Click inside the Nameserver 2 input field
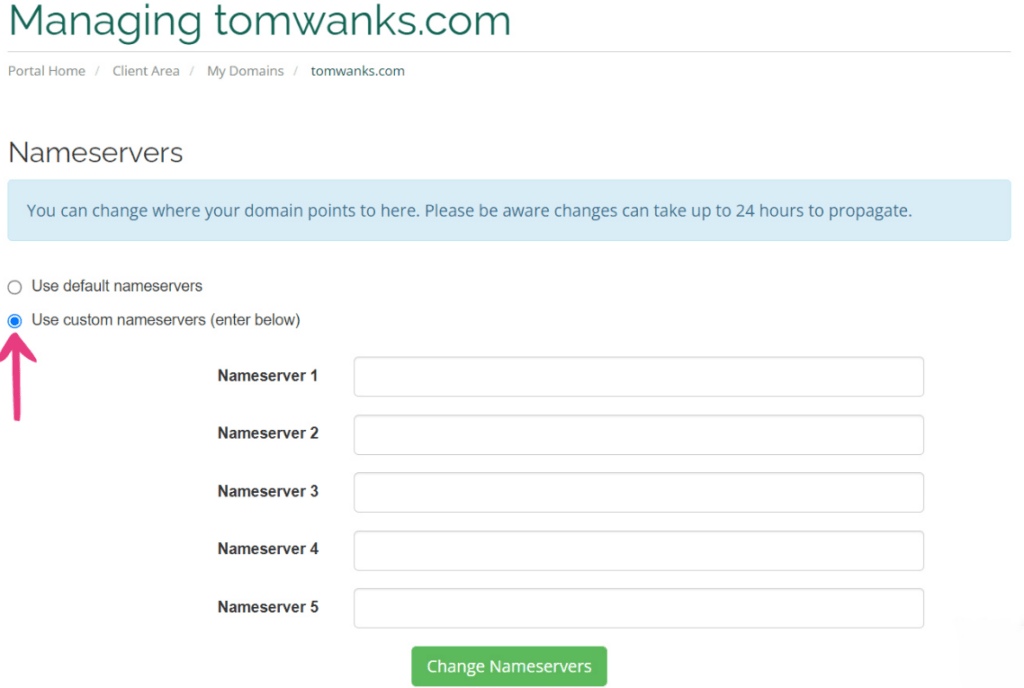1024x688 pixels. [638, 434]
